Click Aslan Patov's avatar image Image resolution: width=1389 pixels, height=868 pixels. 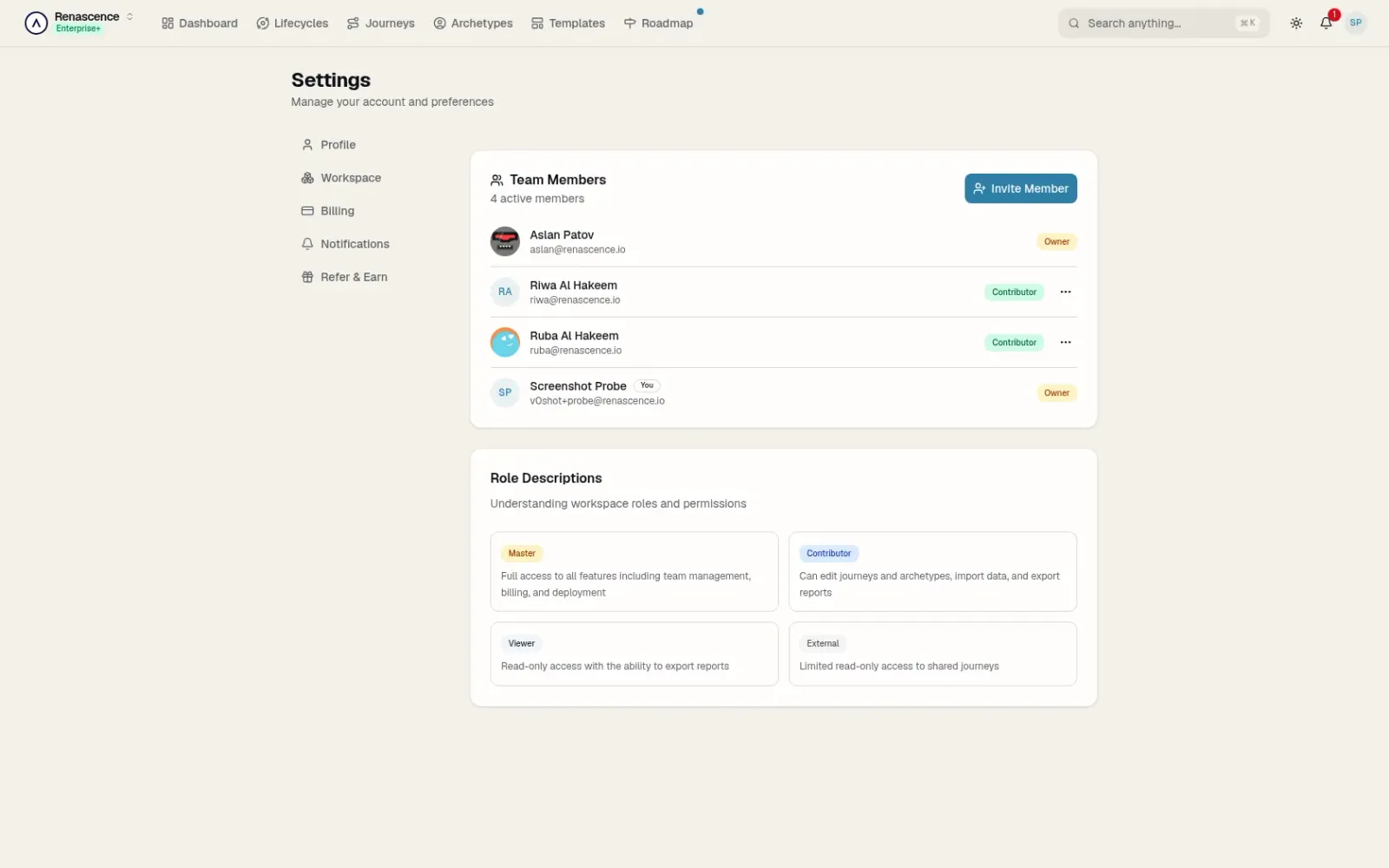(505, 241)
